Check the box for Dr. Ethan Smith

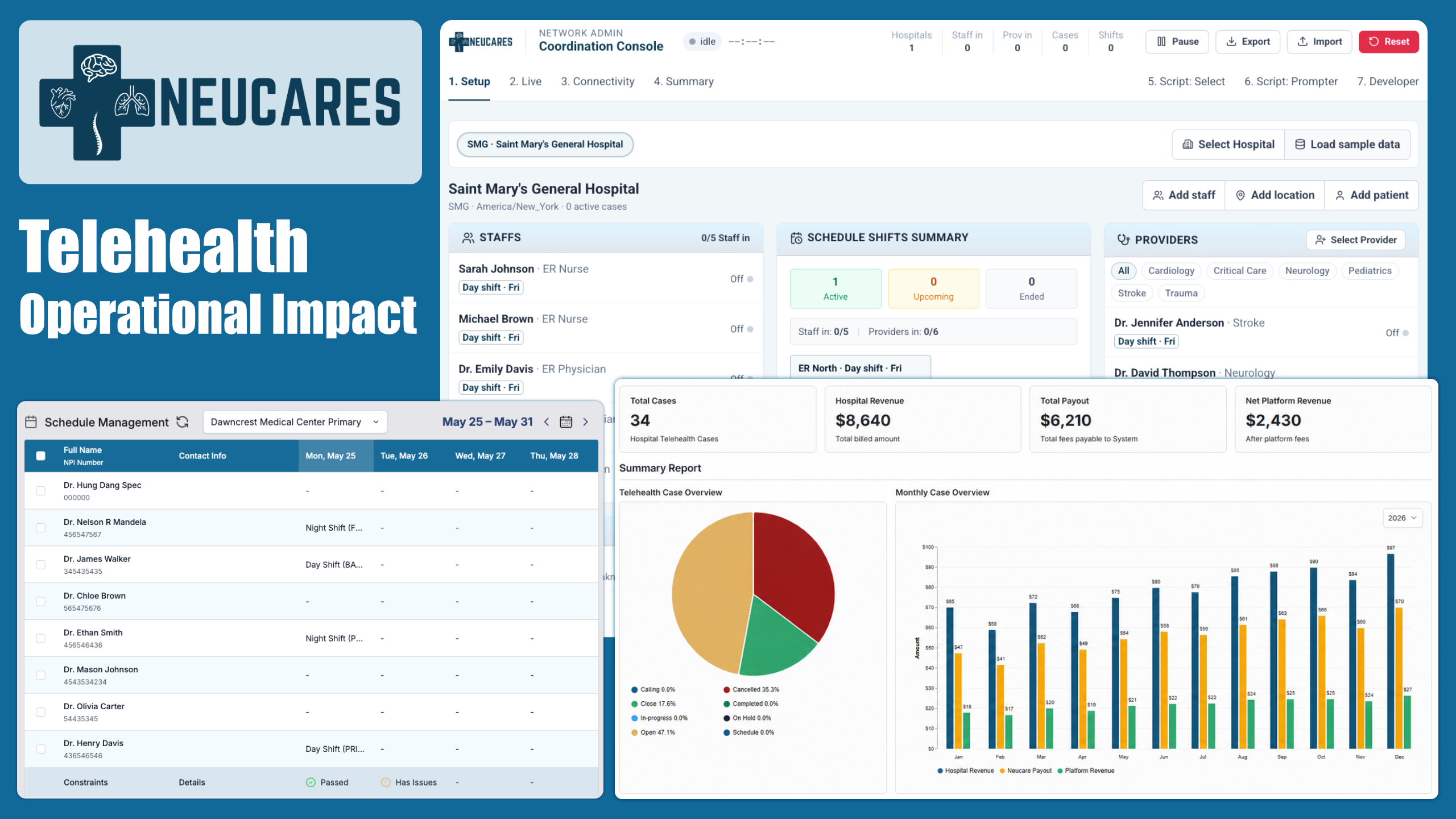pos(40,639)
